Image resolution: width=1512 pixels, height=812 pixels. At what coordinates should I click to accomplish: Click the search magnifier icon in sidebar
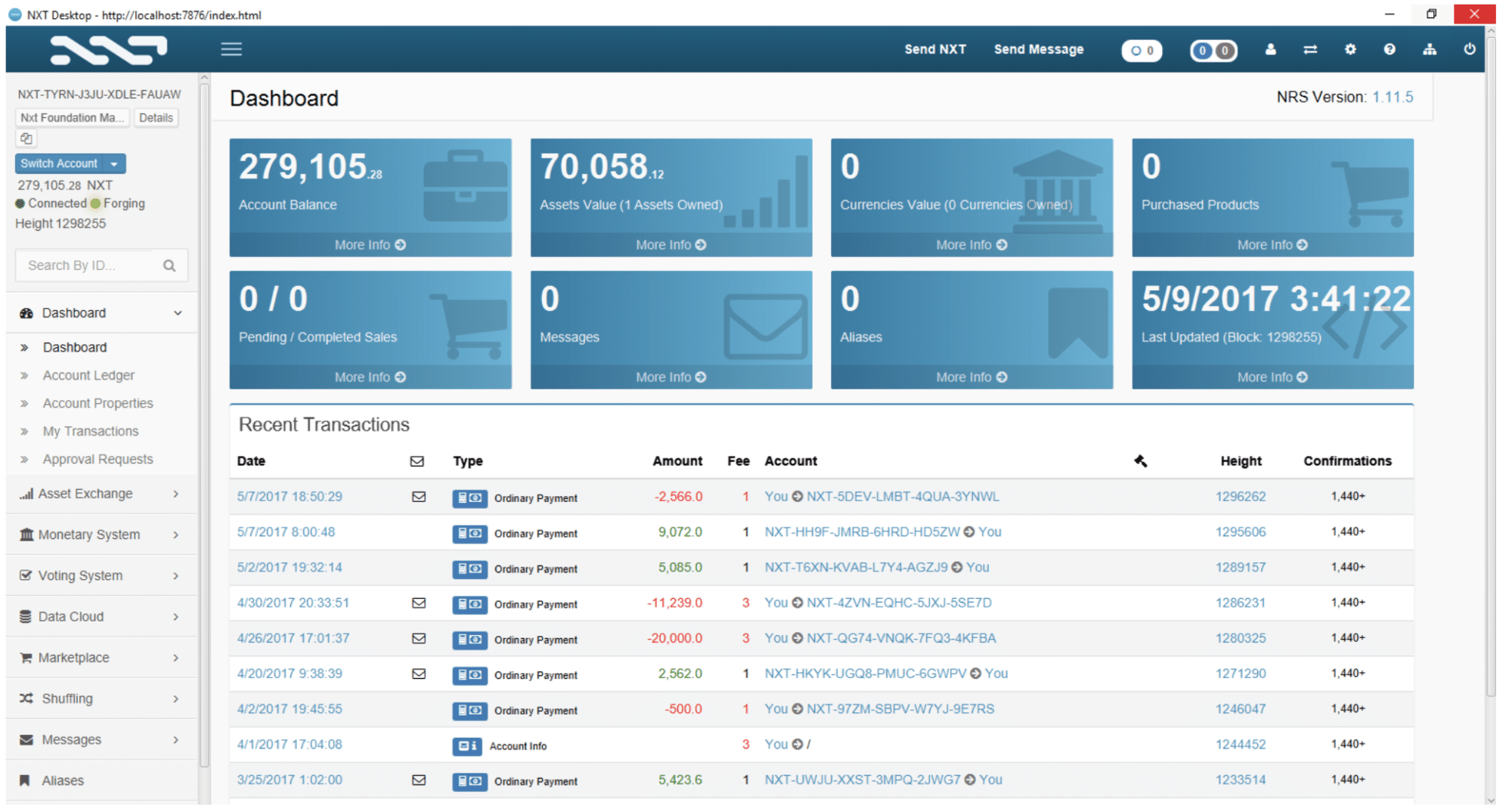click(169, 265)
